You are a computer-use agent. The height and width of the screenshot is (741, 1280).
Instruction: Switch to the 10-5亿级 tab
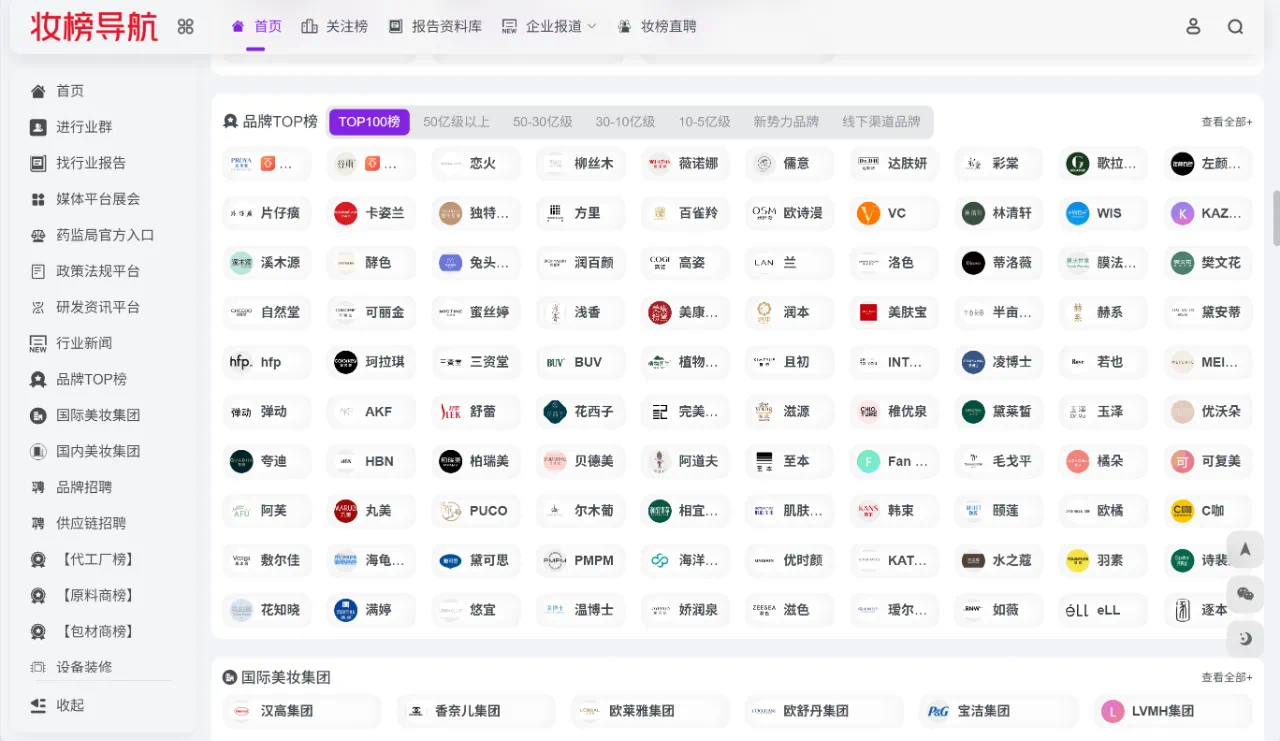point(705,122)
